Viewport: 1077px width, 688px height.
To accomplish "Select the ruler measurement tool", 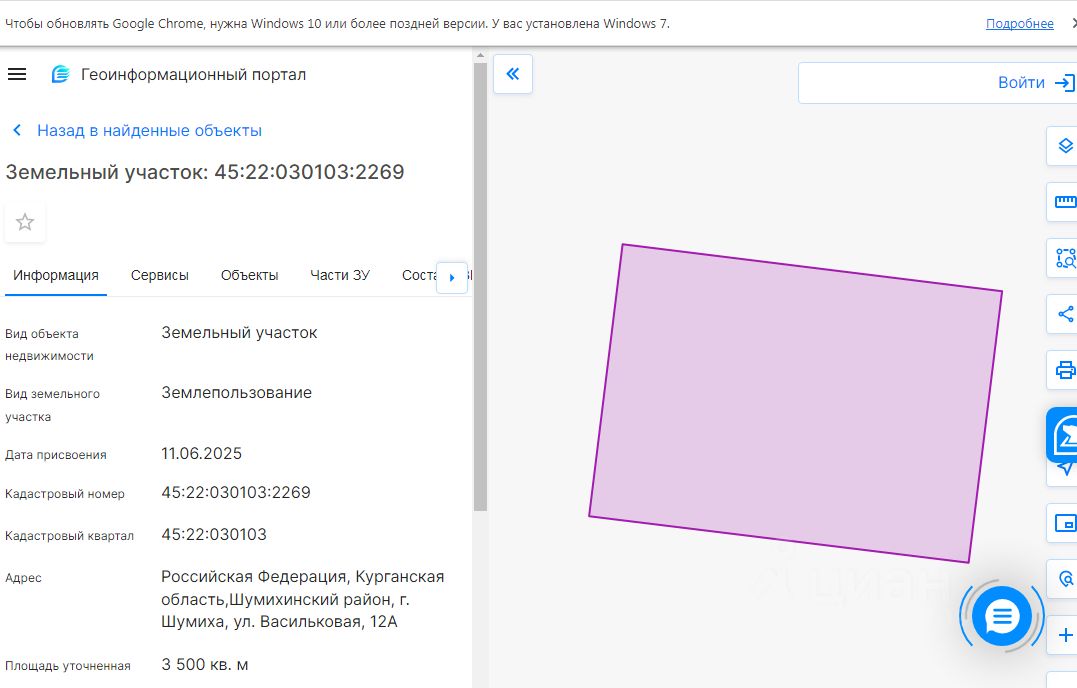I will (1065, 202).
